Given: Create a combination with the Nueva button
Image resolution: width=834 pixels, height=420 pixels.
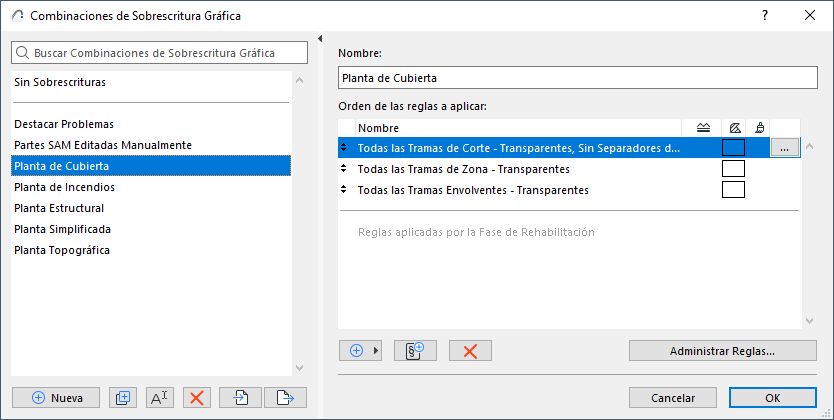Looking at the screenshot, I should pyautogui.click(x=56, y=397).
